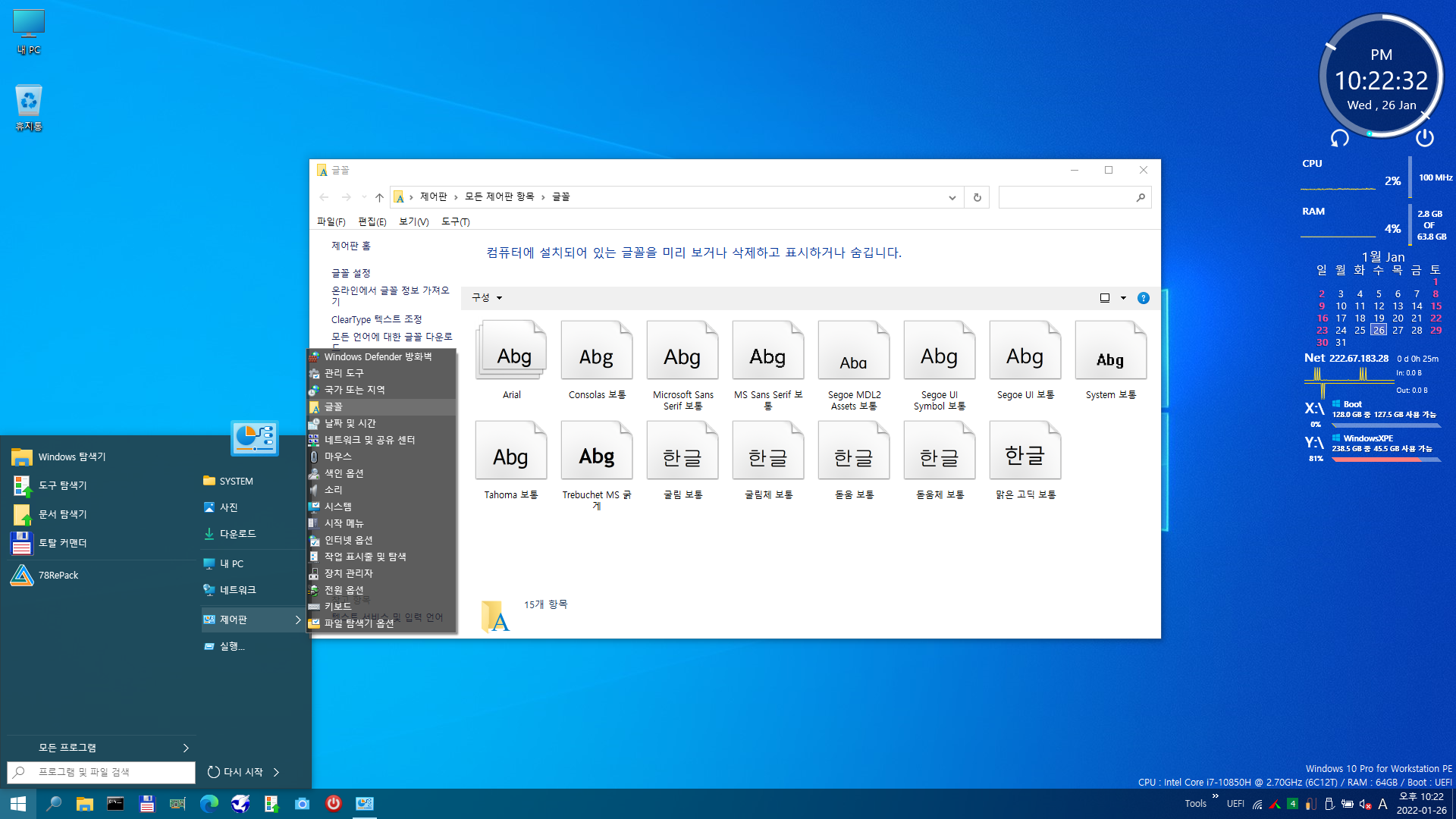This screenshot has width=1456, height=819.
Task: Select Segoe MDL2 Assets font icon
Action: click(x=854, y=351)
